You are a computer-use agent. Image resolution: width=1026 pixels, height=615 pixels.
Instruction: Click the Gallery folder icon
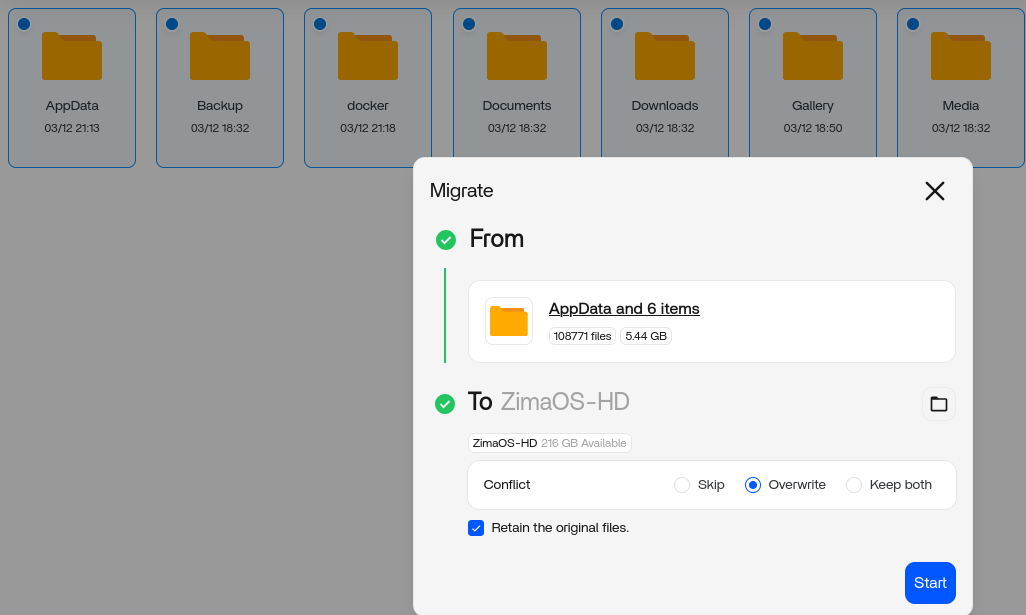(813, 56)
